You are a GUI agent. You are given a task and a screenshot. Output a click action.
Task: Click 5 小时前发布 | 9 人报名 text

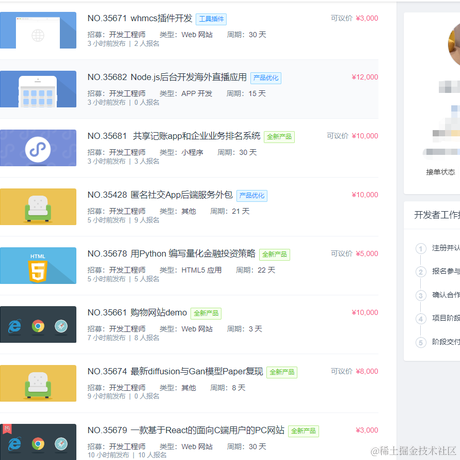[123, 220]
